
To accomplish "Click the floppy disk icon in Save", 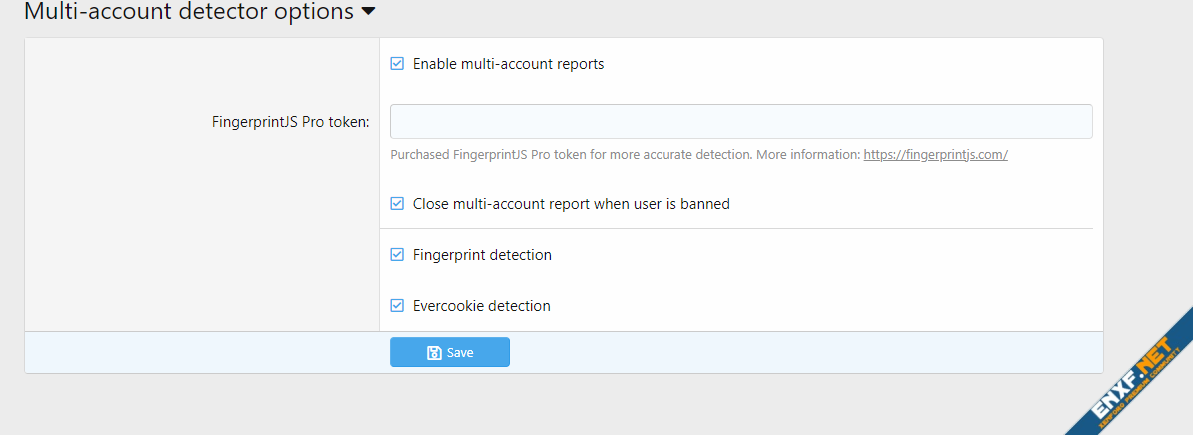I will tap(434, 353).
